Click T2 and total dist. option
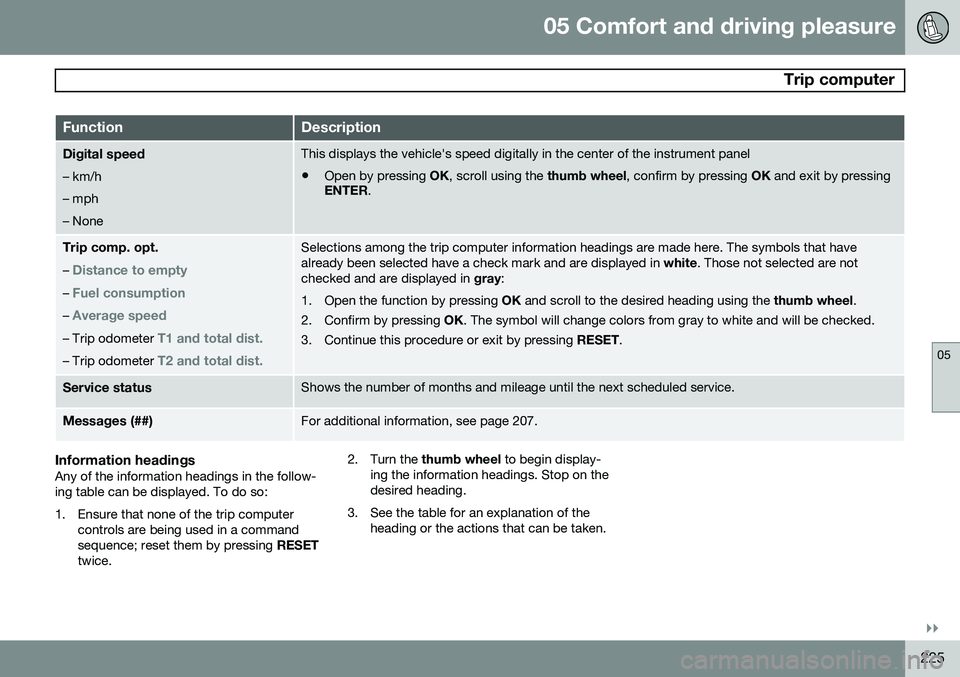Screen dimensions: 960x677 coord(210,361)
